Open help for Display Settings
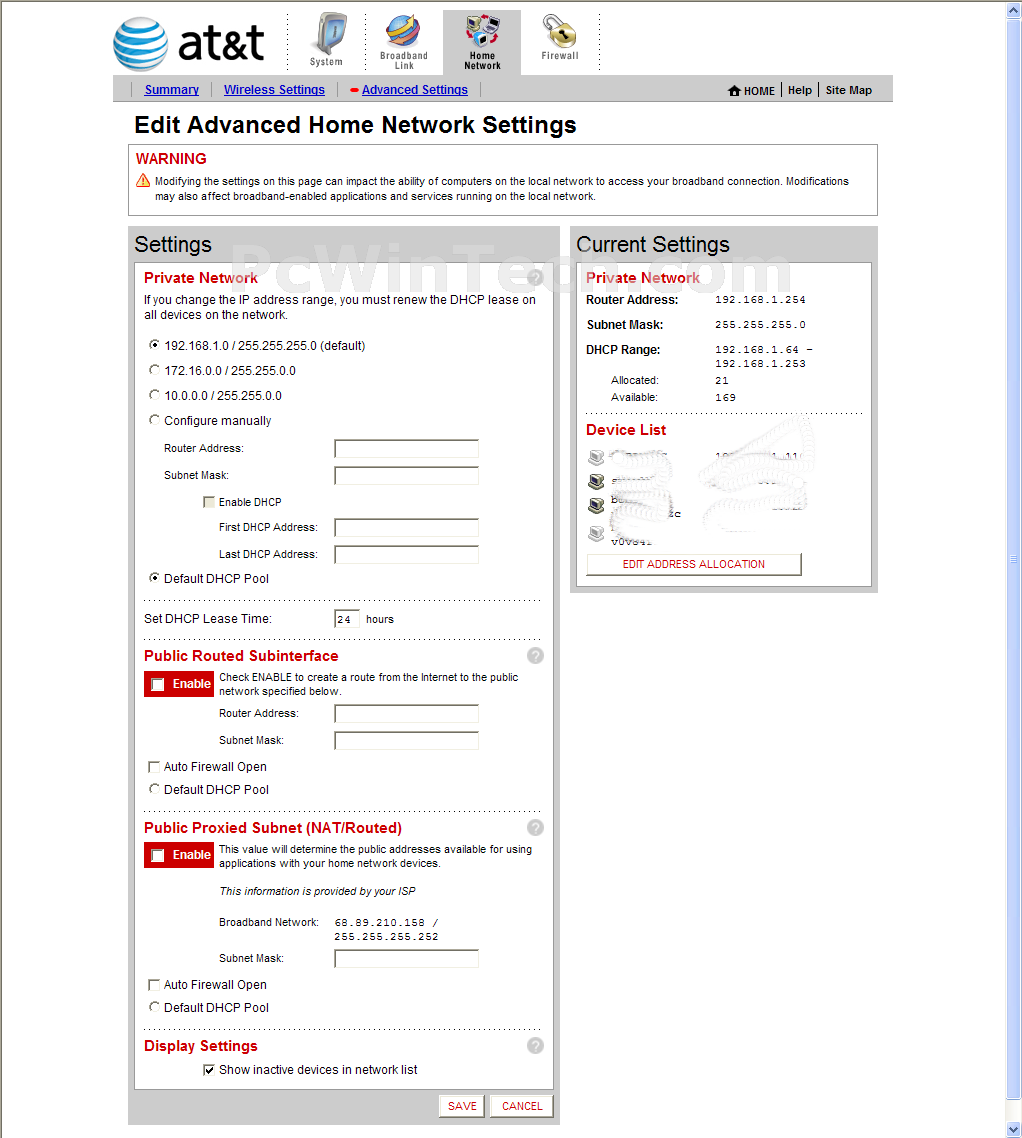This screenshot has height=1138, width=1022. 536,1045
